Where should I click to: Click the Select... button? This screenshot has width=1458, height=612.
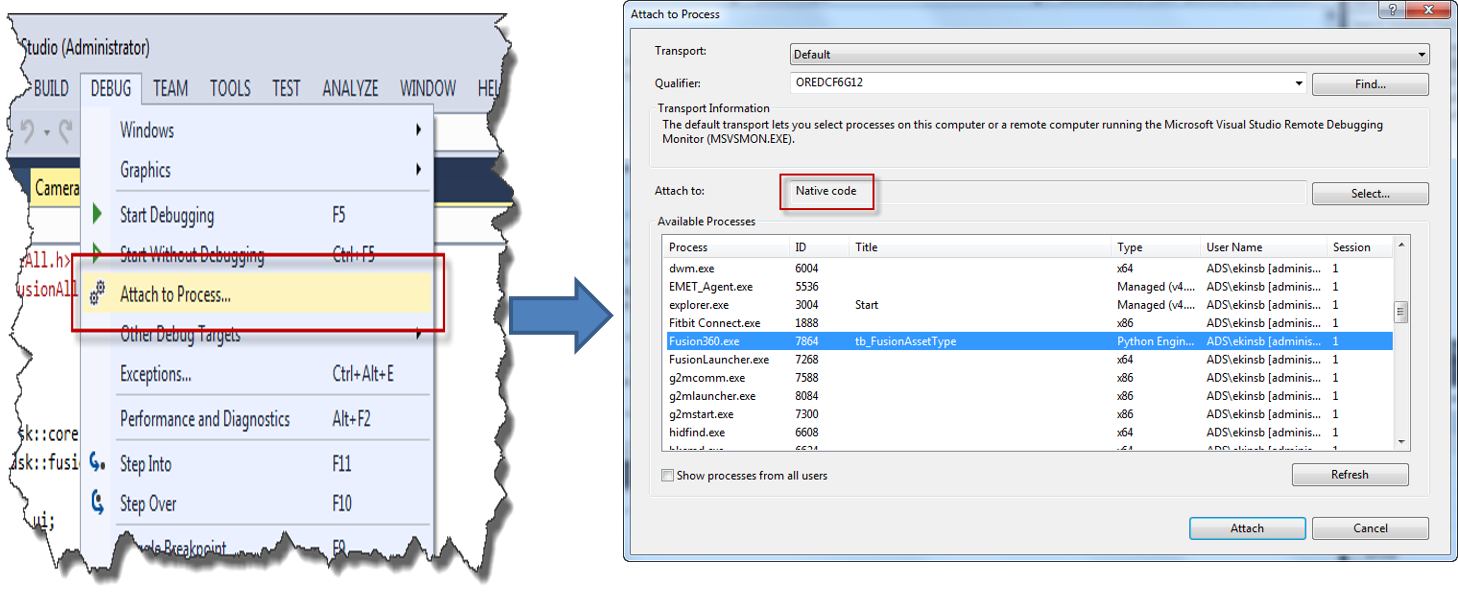coord(1369,193)
